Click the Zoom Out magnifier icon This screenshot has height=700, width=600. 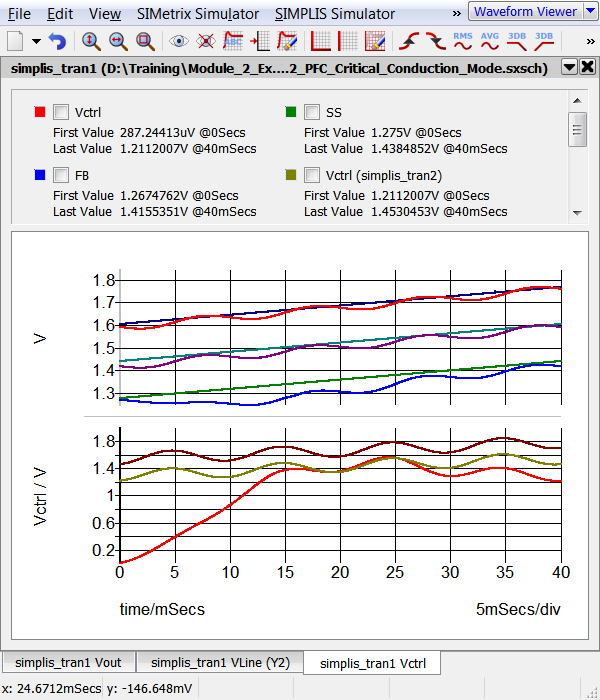(x=118, y=41)
